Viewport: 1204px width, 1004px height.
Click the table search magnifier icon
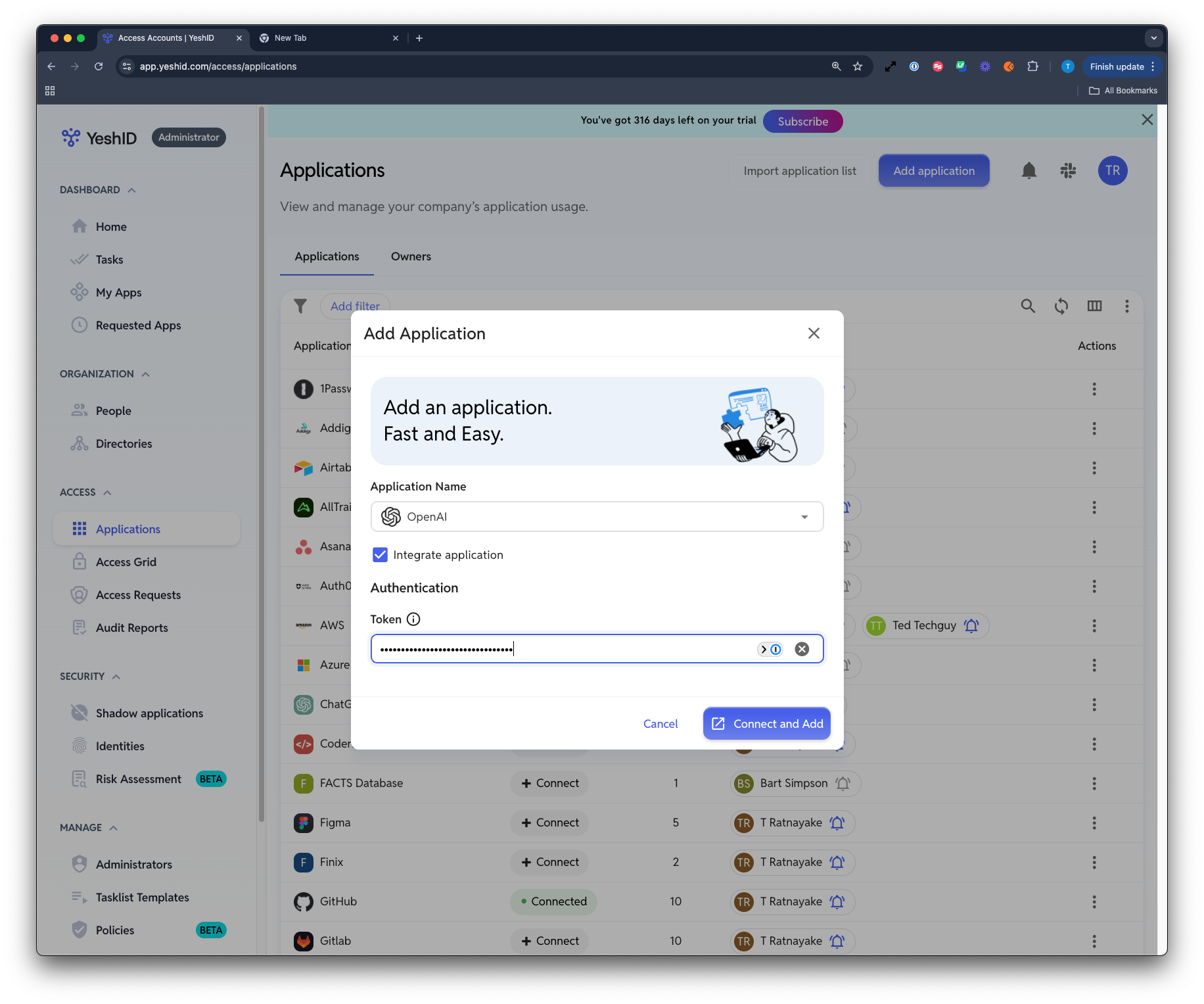coord(1028,306)
